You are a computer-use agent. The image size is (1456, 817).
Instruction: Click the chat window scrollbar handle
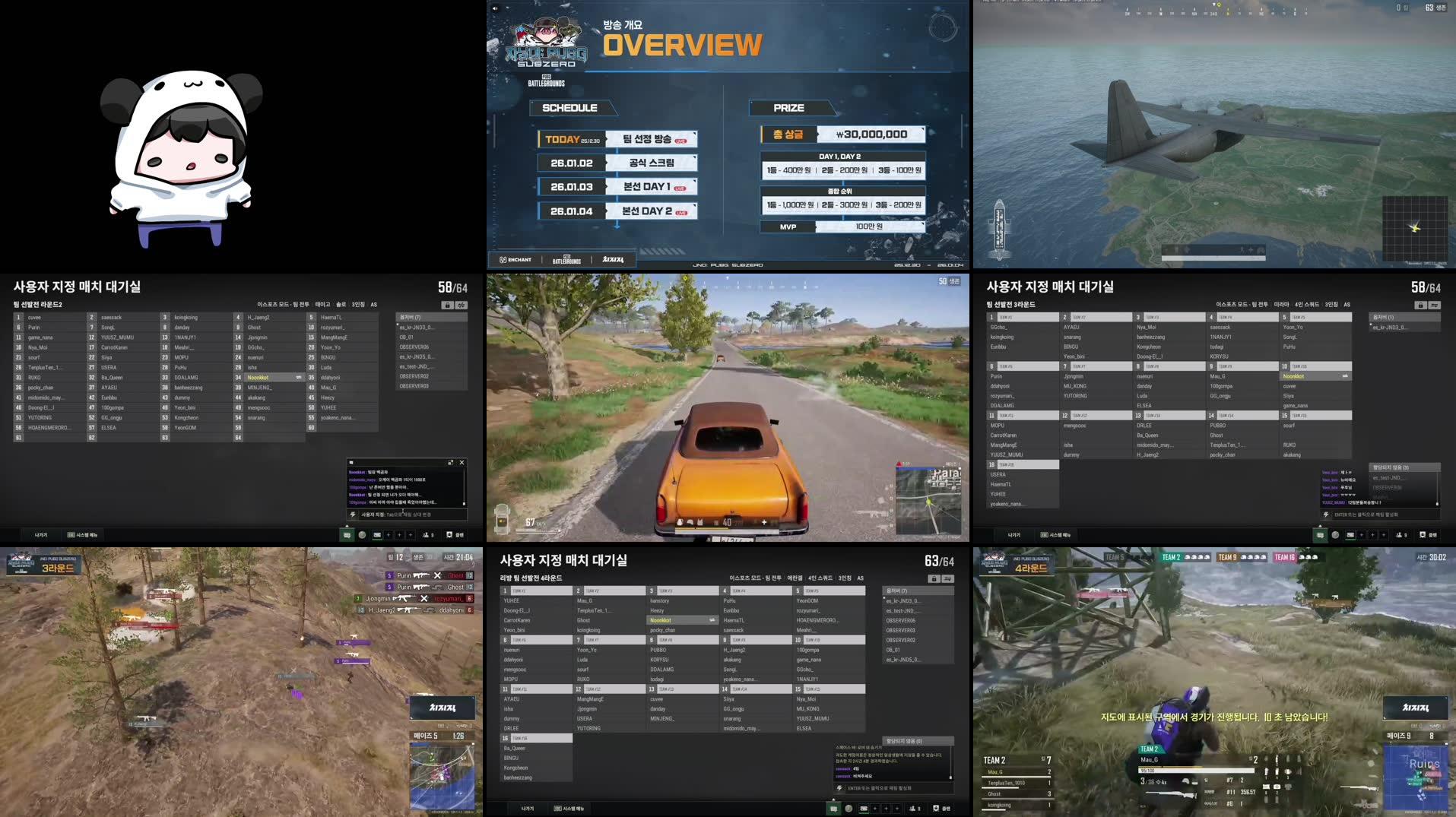click(x=464, y=504)
